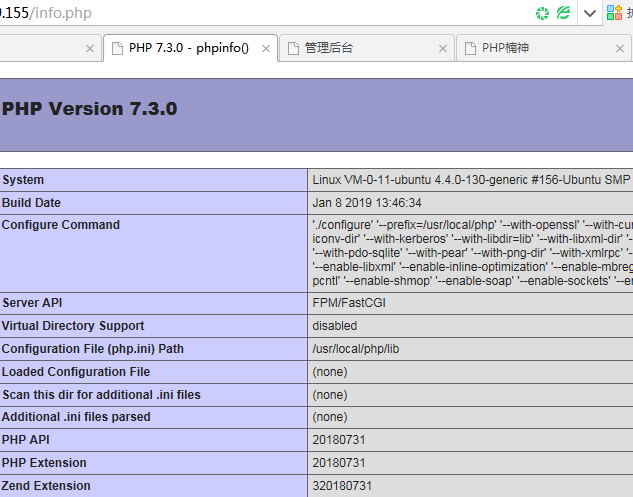Click the disabled value cell
This screenshot has width=633, height=497.
[335, 326]
